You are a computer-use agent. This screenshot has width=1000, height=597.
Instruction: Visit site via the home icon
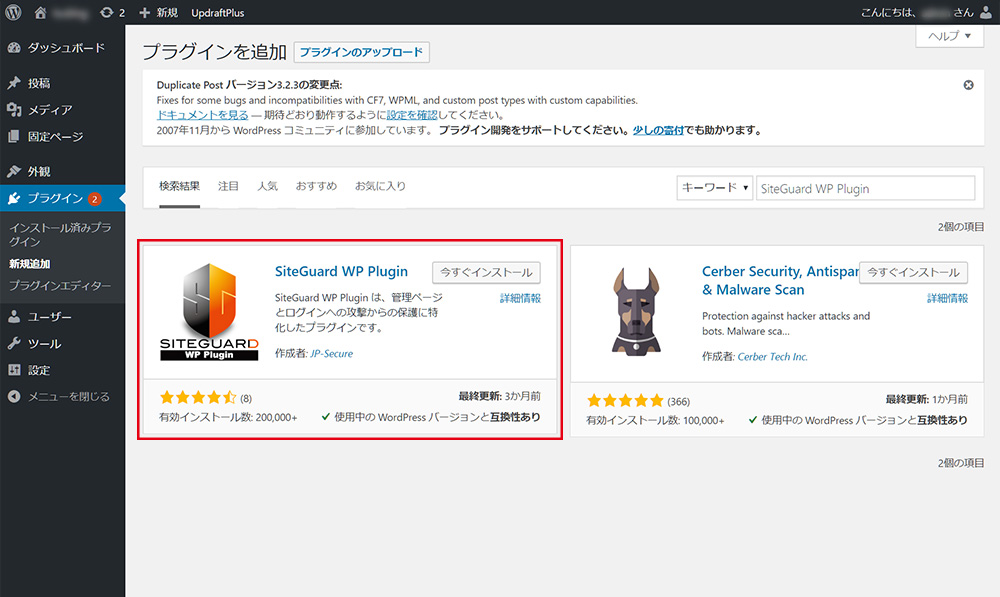40,12
